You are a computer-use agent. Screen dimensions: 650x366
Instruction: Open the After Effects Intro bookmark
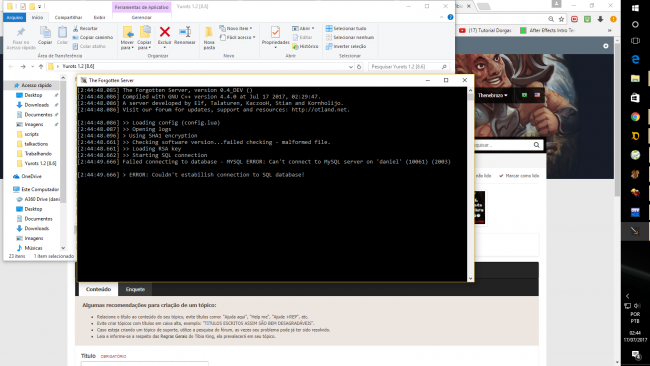tap(548, 30)
